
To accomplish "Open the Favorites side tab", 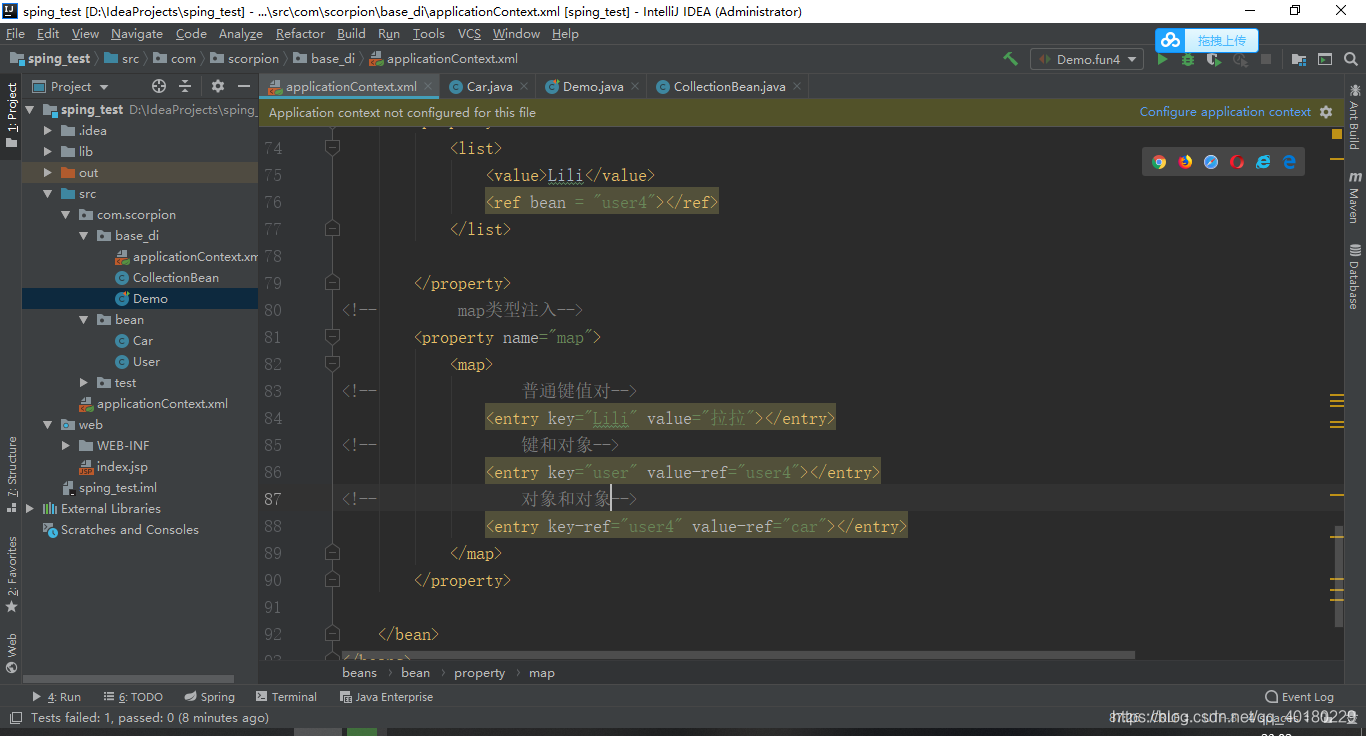I will (x=12, y=574).
